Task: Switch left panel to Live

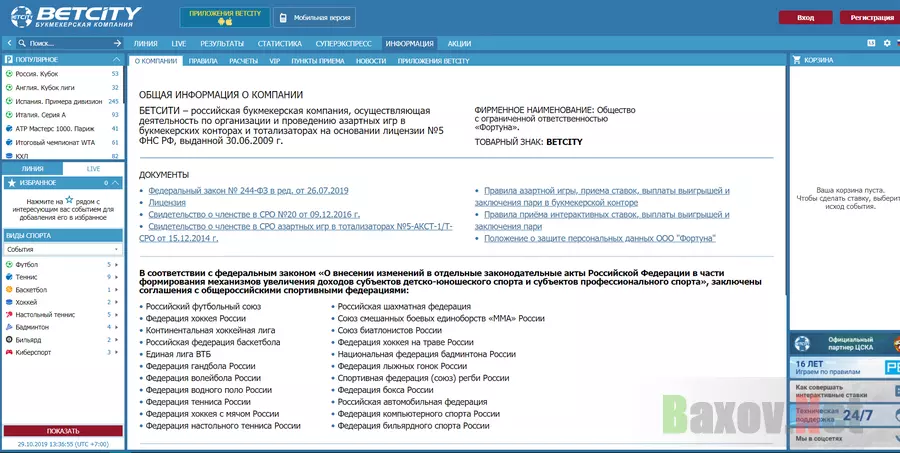Action: [x=93, y=169]
